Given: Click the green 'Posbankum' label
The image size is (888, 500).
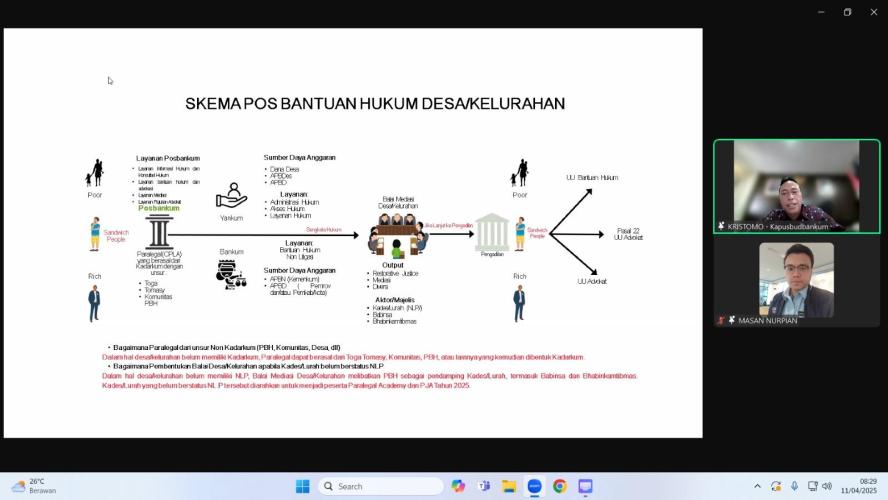Looking at the screenshot, I should pyautogui.click(x=159, y=208).
